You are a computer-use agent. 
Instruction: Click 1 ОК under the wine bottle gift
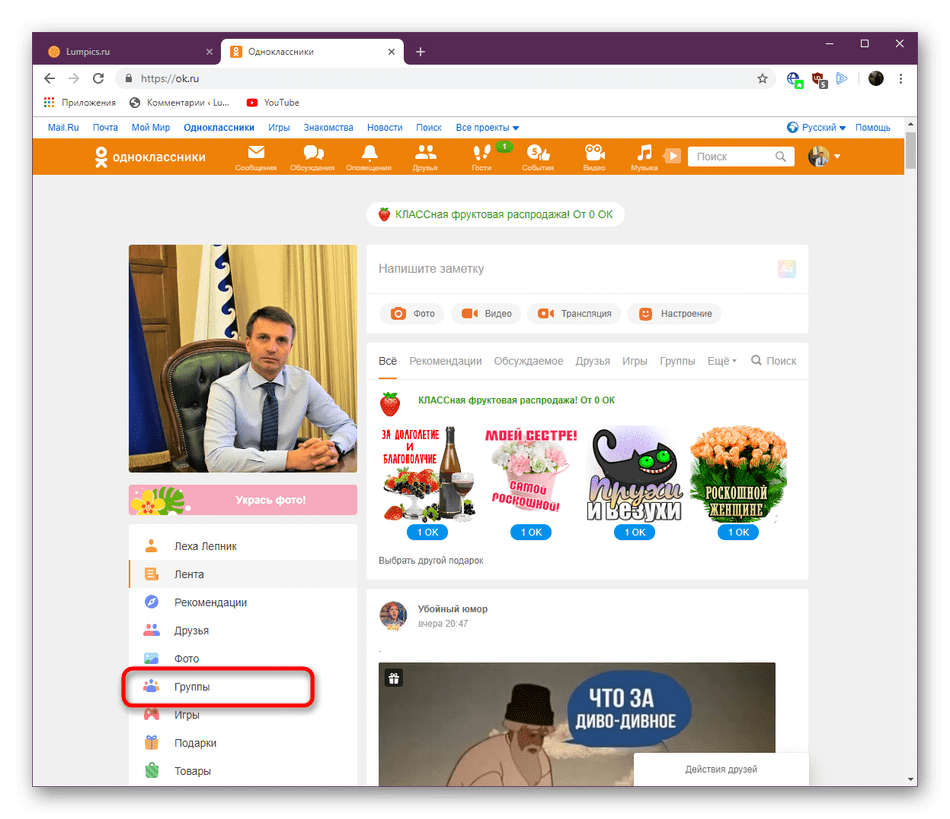(427, 532)
